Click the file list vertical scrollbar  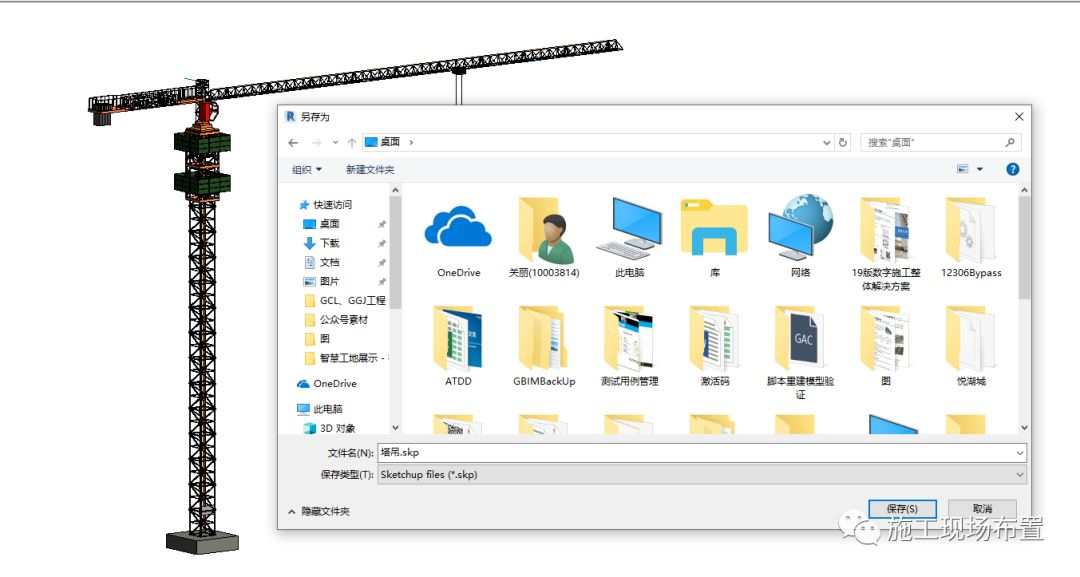click(1024, 248)
